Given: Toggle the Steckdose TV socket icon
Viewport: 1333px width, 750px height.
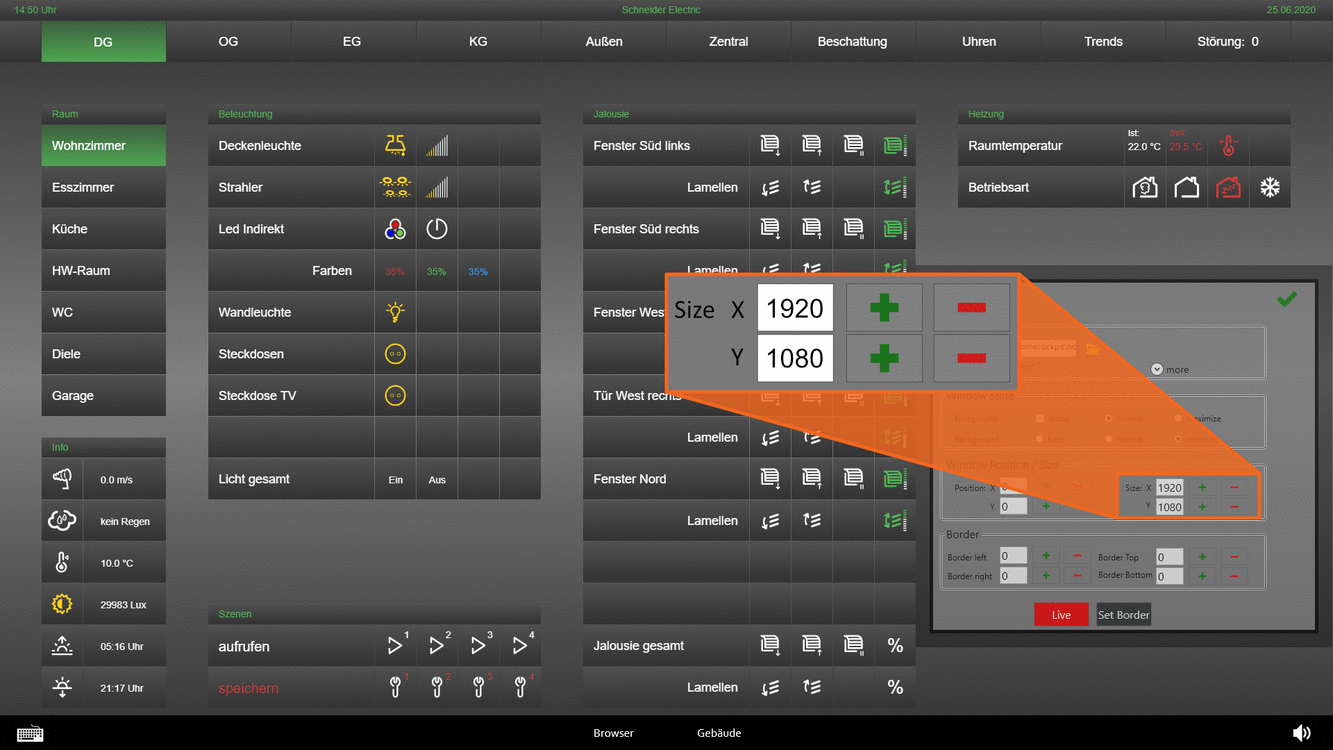Looking at the screenshot, I should pos(395,396).
